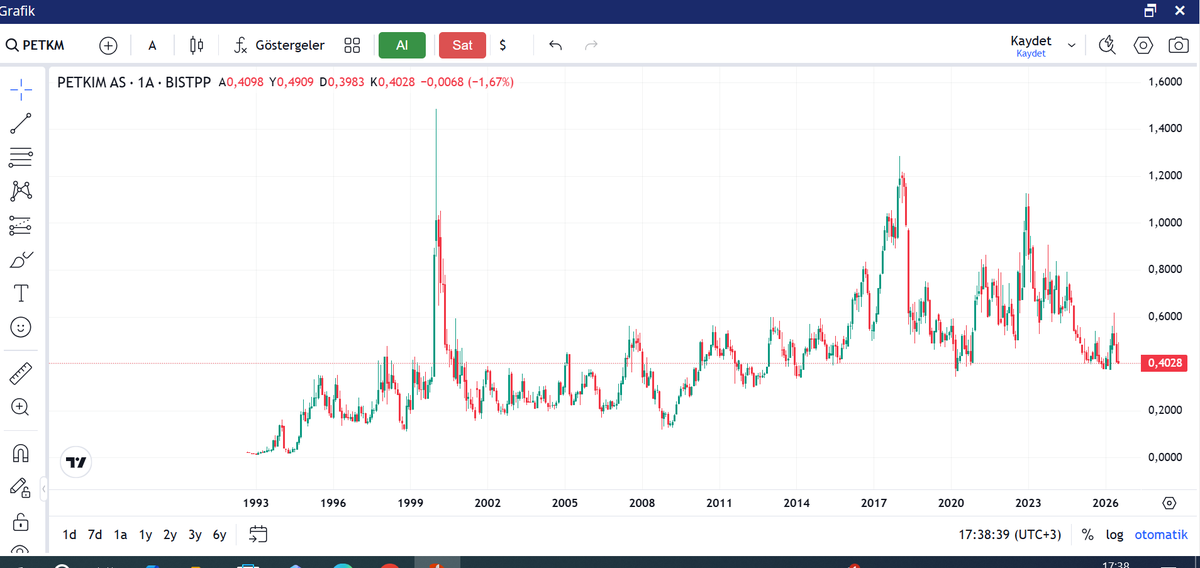Open the timezone menu 17:38:39 (UTC+3)
Screen dimensions: 1200x568
point(1009,534)
